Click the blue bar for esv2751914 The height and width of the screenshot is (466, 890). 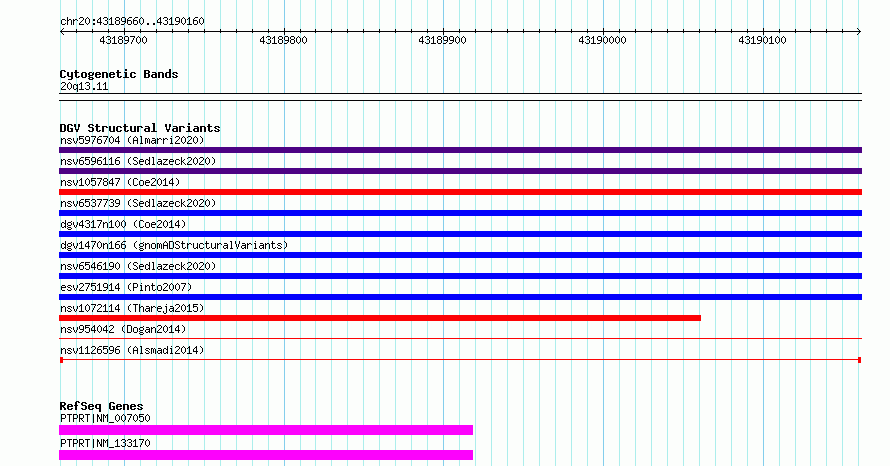point(460,297)
